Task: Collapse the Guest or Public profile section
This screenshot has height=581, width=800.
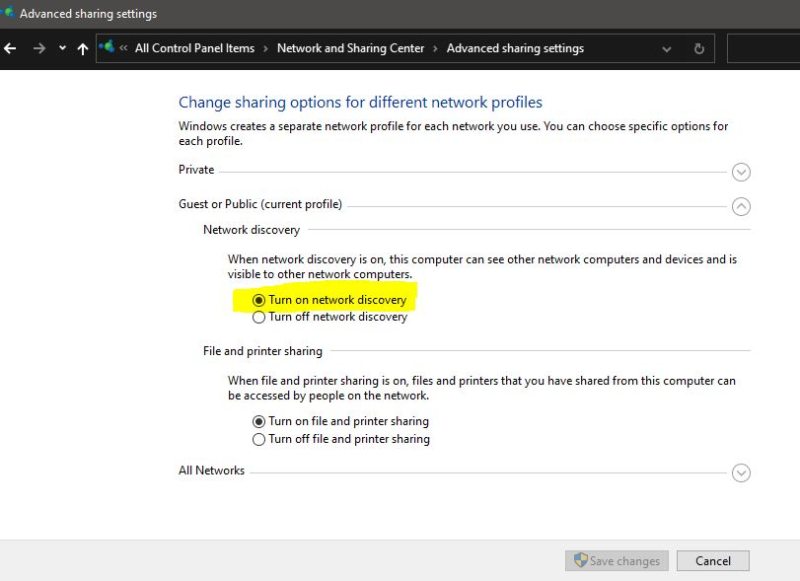Action: [x=741, y=207]
